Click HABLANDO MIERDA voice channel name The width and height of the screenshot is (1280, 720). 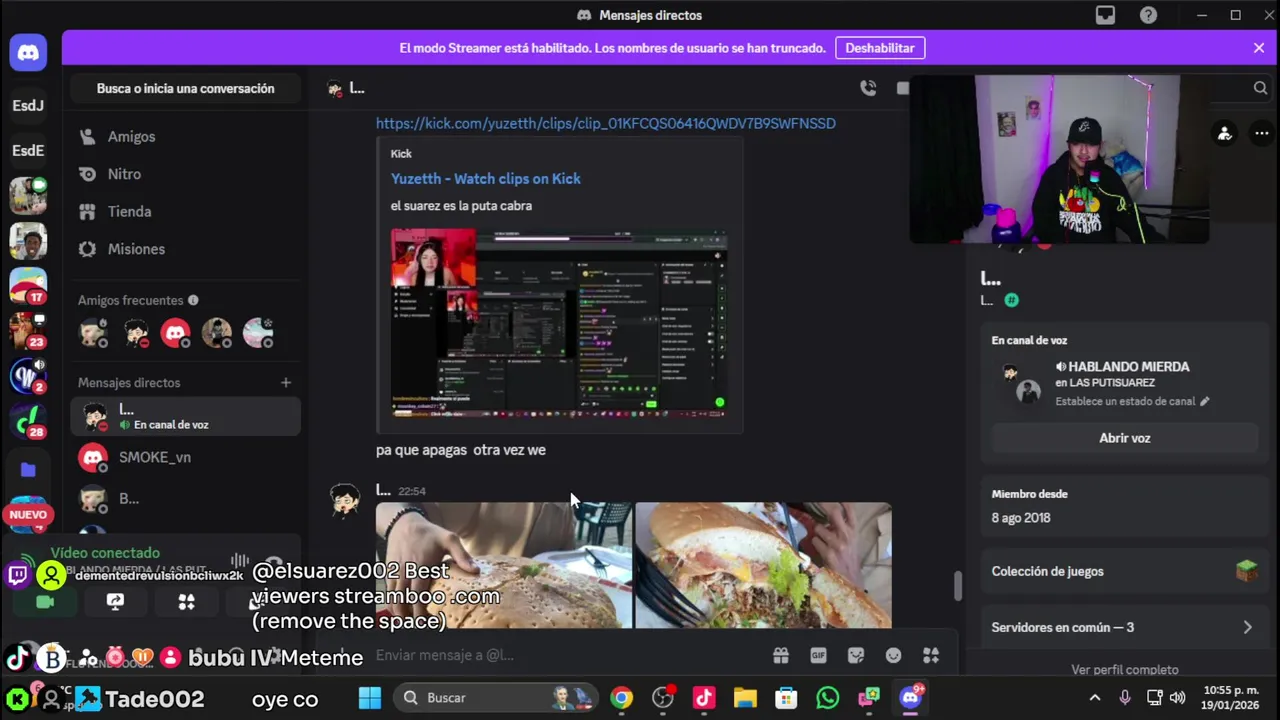click(x=1129, y=367)
